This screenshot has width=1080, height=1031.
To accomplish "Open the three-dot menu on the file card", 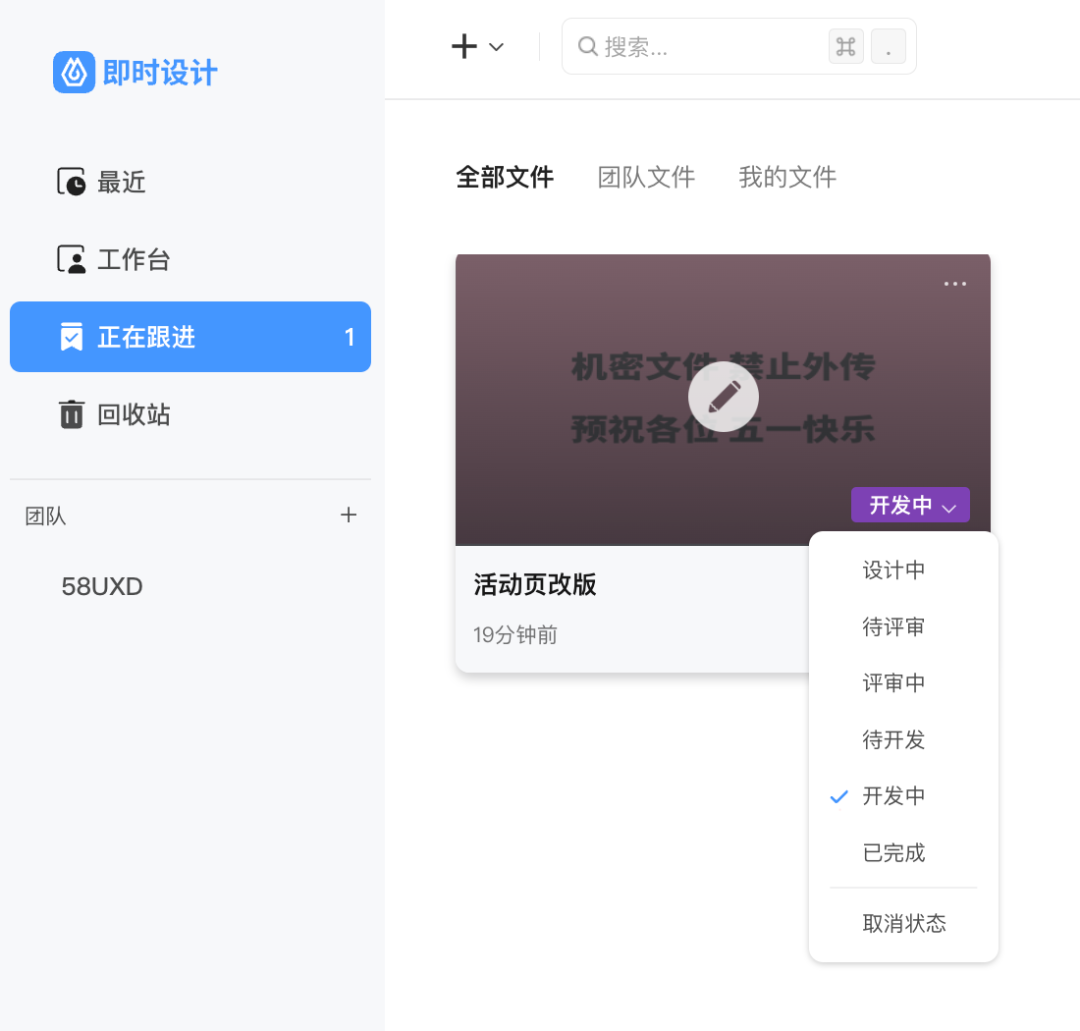I will 955,284.
